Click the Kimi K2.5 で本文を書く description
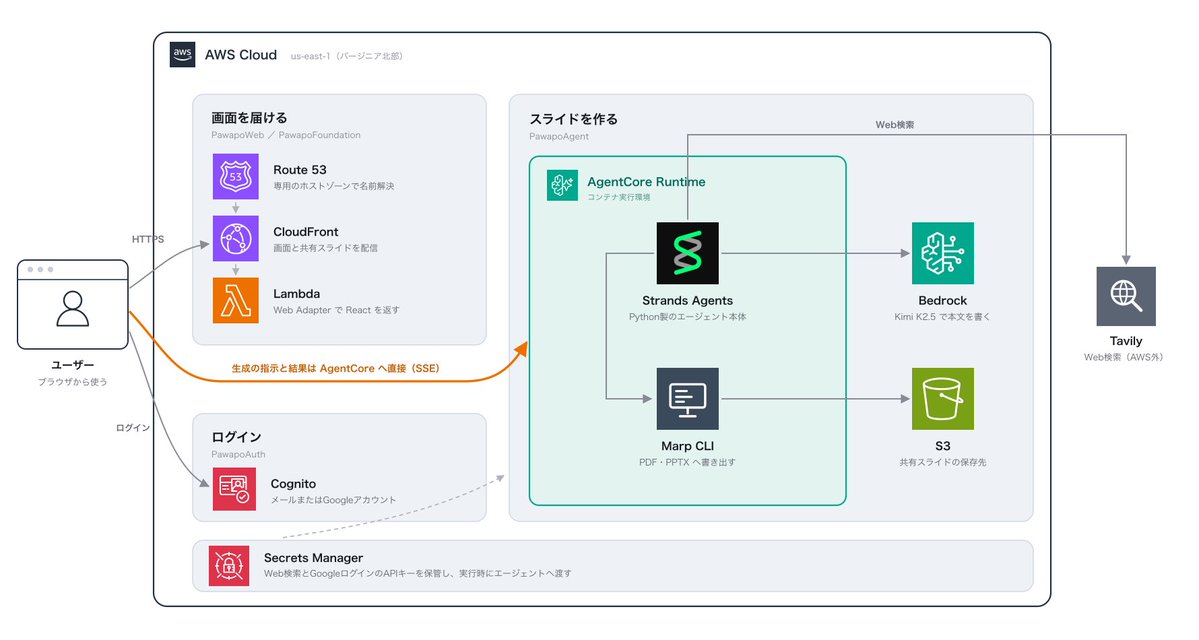 (x=943, y=317)
